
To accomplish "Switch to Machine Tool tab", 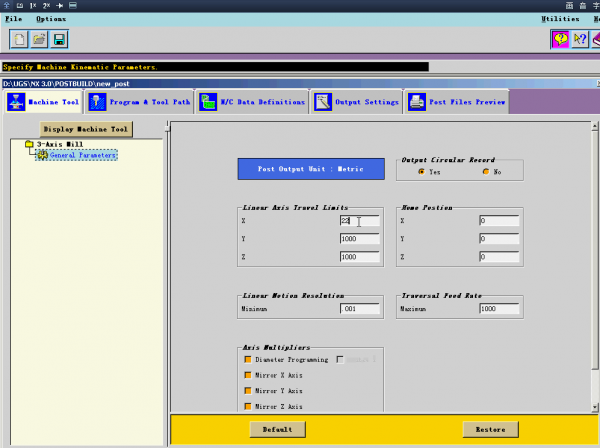I will click(x=43, y=102).
